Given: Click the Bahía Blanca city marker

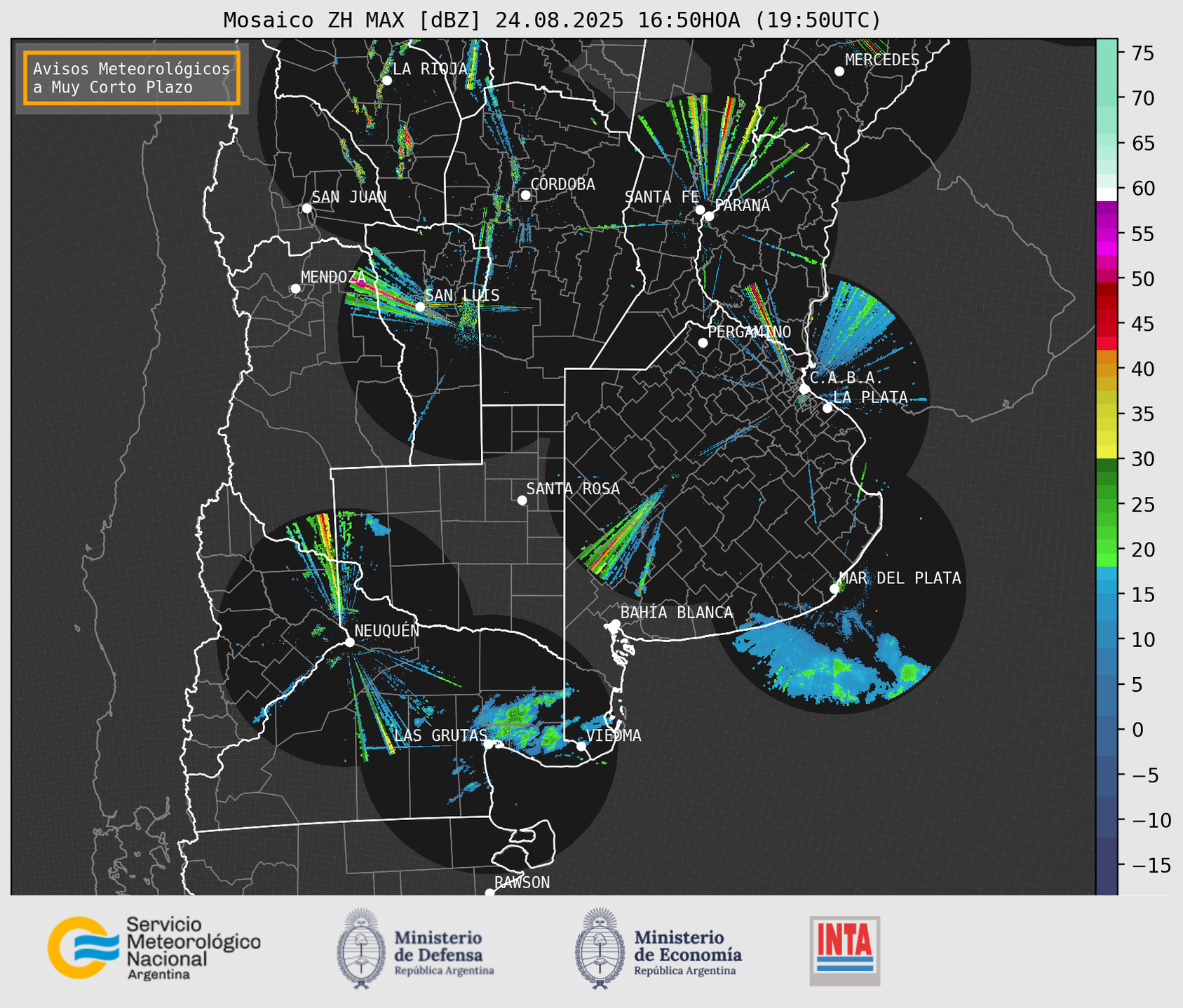Looking at the screenshot, I should [615, 624].
